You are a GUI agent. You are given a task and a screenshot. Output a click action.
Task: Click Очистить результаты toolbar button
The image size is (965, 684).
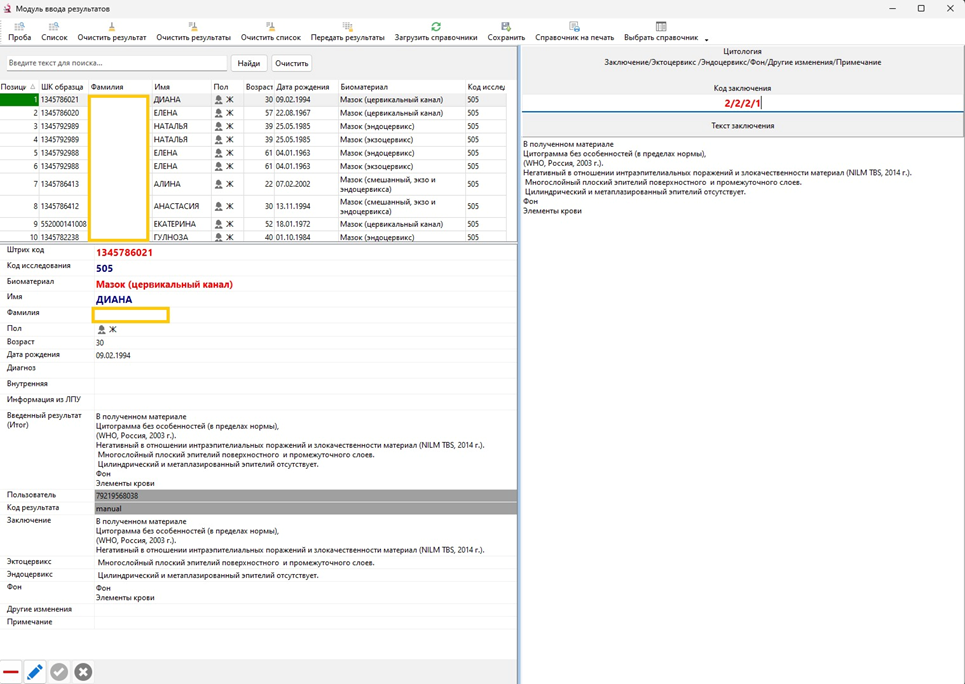point(193,32)
